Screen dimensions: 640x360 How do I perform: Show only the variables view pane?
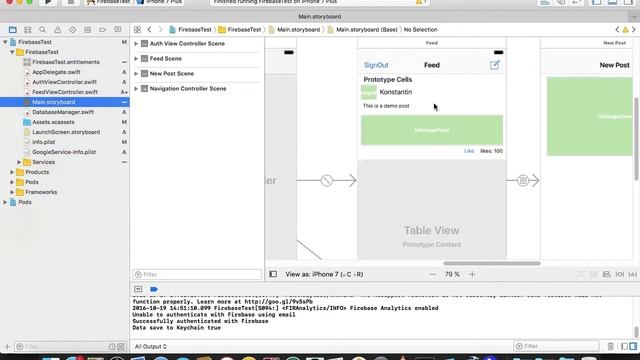click(624, 346)
